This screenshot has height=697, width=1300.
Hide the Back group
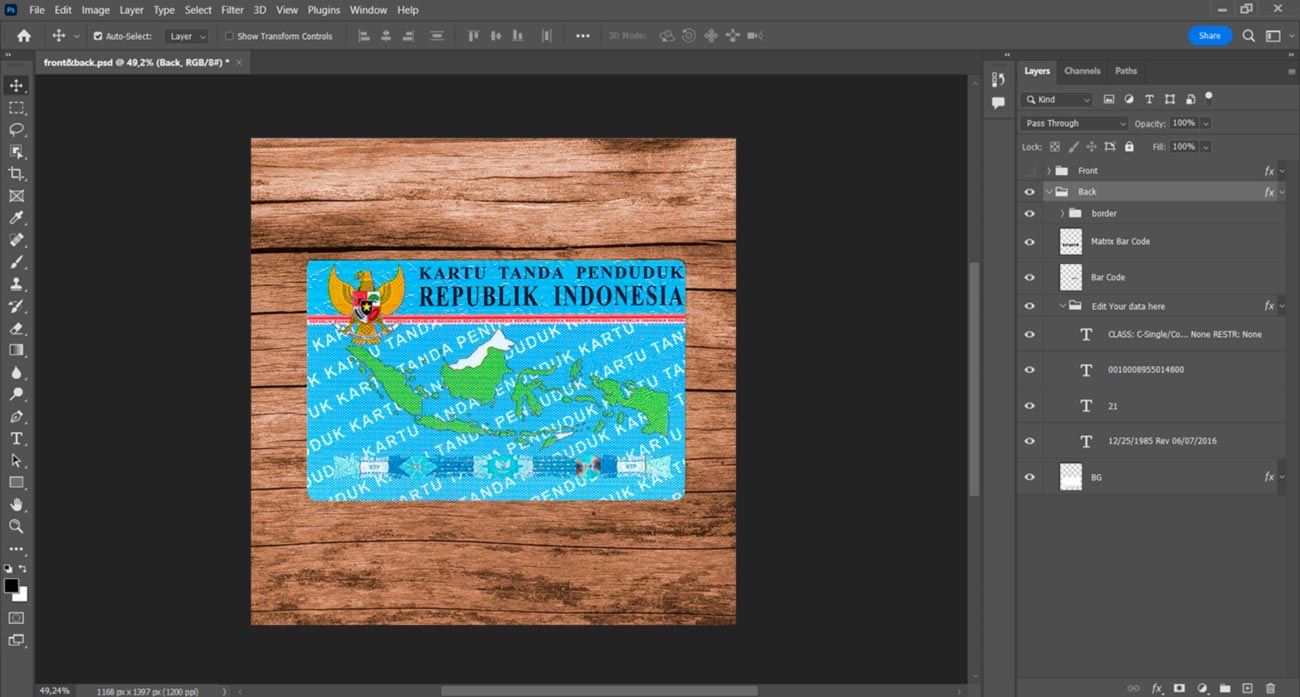point(1030,192)
